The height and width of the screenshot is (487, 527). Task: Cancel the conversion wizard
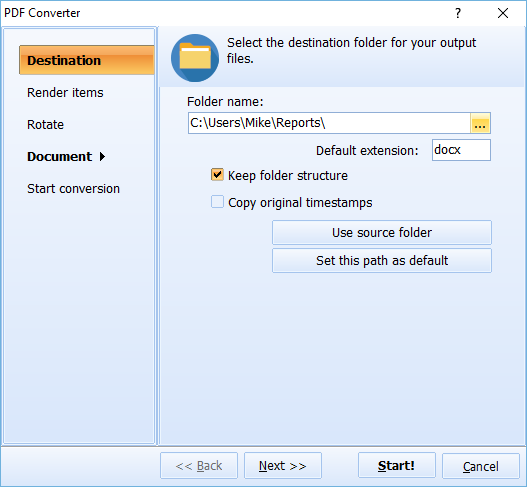point(481,465)
